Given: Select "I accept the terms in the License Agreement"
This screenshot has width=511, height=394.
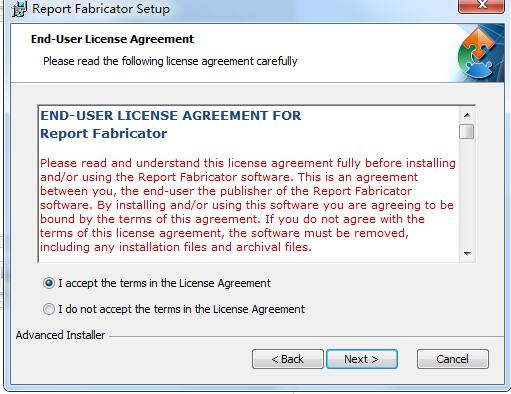Looking at the screenshot, I should [x=49, y=283].
